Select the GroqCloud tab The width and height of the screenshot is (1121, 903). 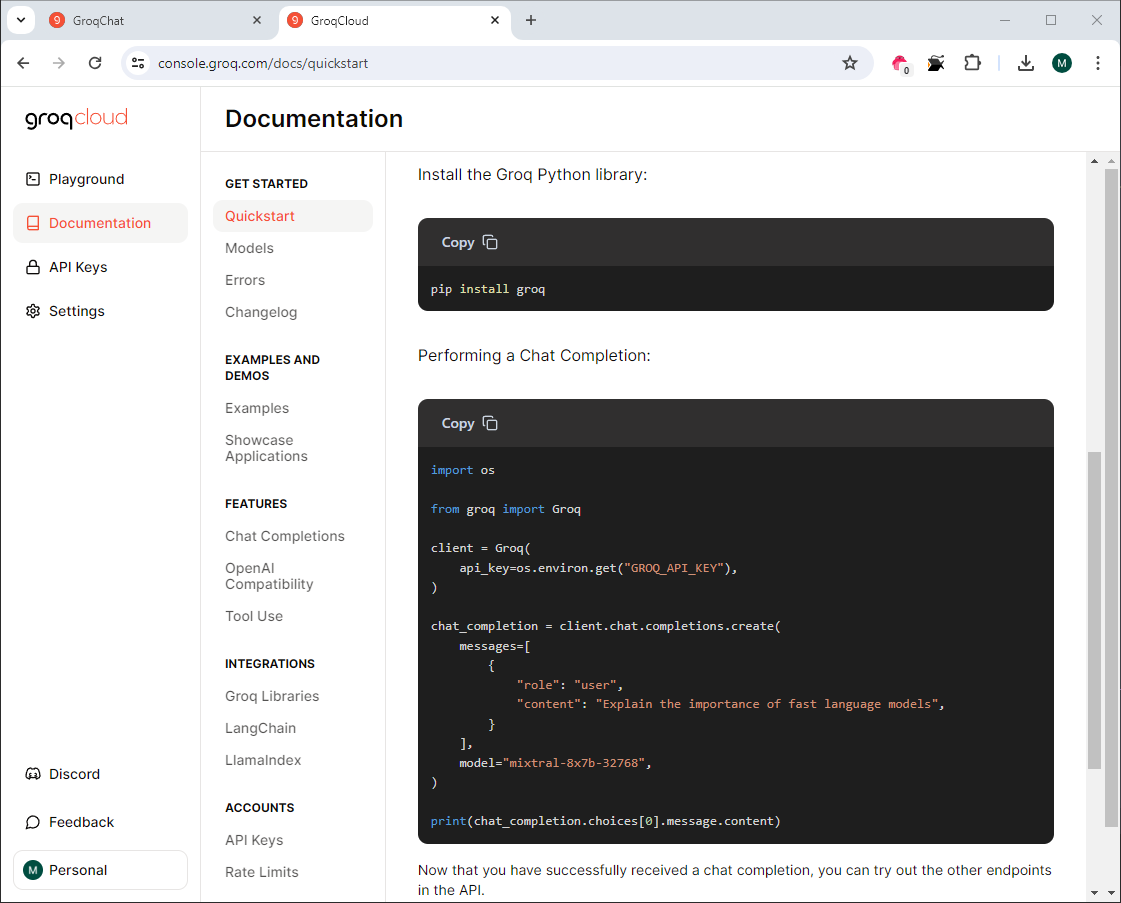(x=393, y=20)
